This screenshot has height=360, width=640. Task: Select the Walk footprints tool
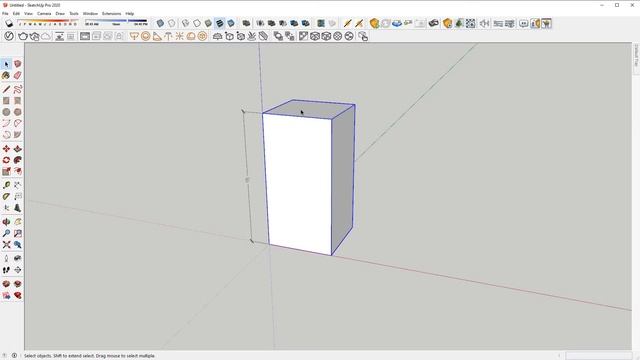tap(6, 270)
